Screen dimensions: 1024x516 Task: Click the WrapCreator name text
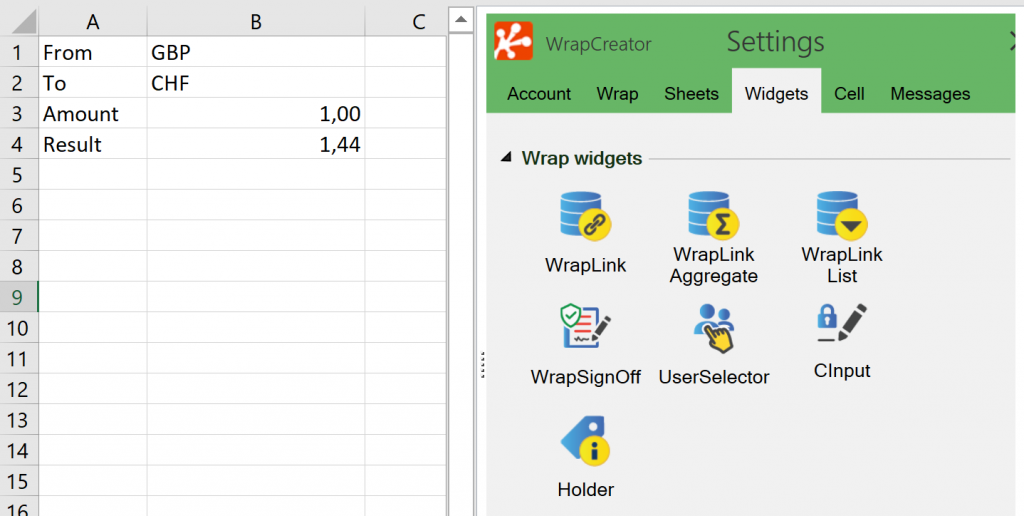pyautogui.click(x=598, y=44)
